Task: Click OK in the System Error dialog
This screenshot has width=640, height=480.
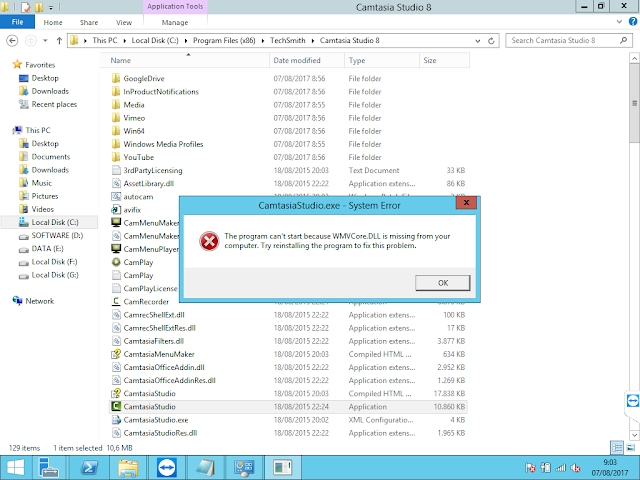Action: point(442,283)
